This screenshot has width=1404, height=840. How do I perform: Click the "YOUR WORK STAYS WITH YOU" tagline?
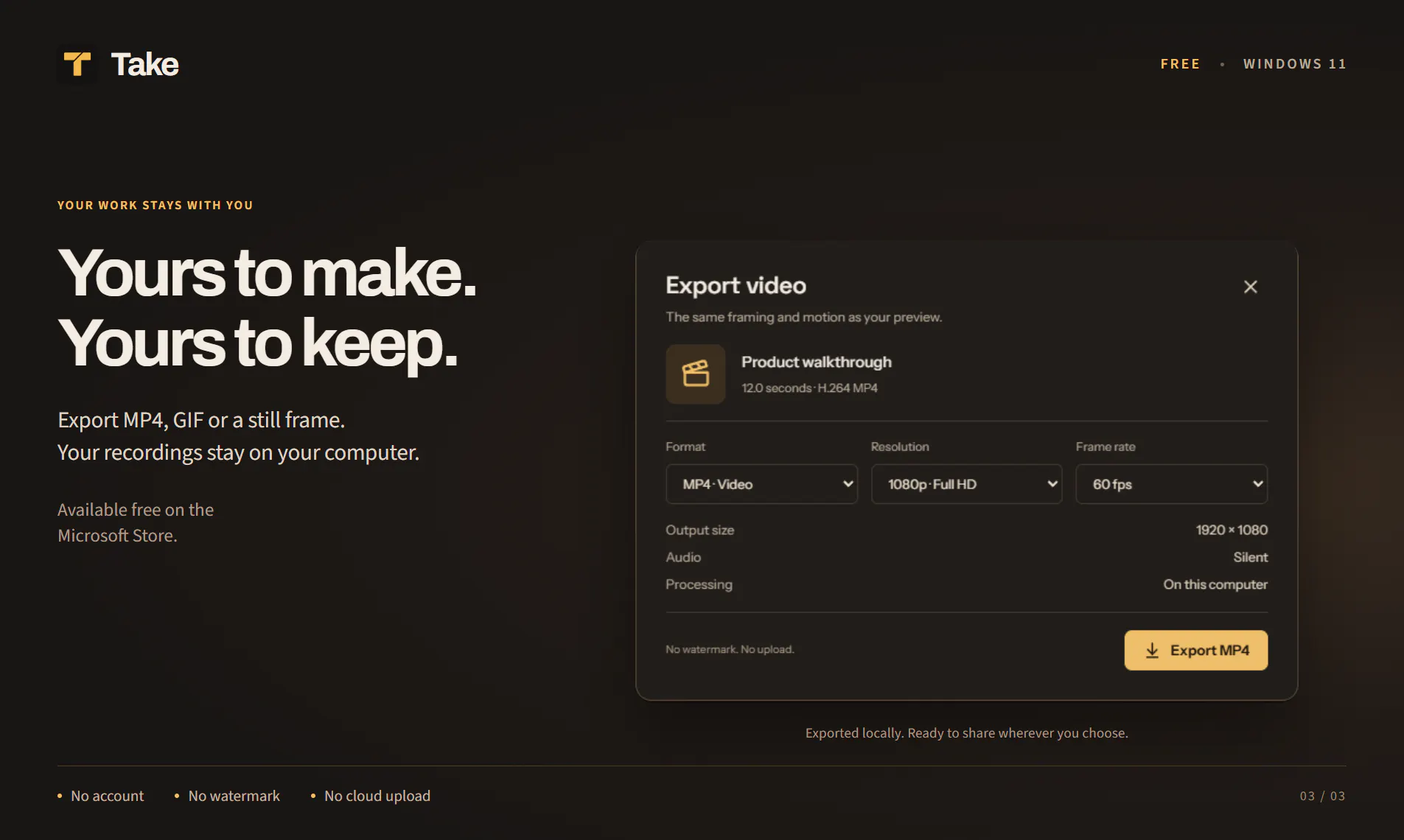point(156,206)
